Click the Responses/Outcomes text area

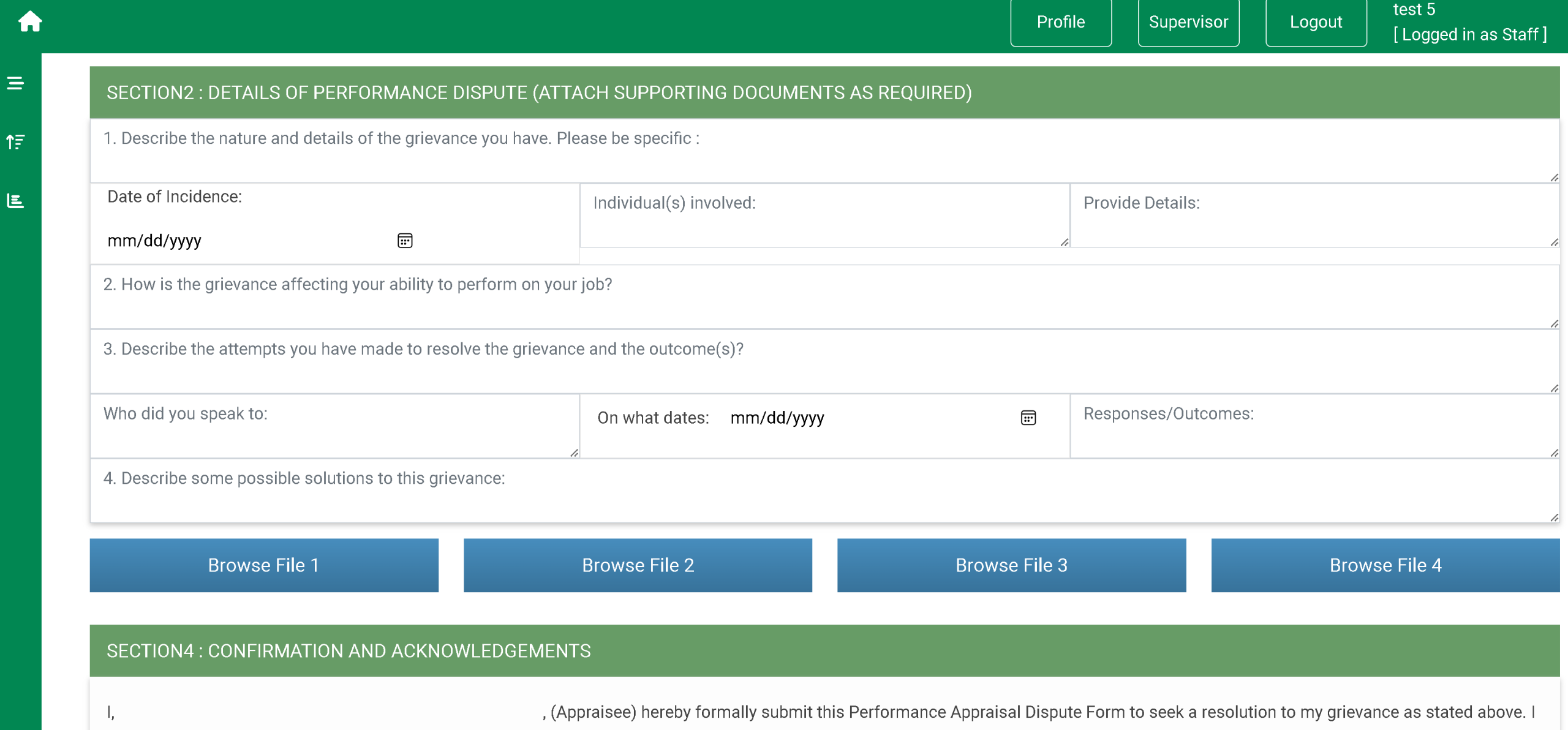1314,426
